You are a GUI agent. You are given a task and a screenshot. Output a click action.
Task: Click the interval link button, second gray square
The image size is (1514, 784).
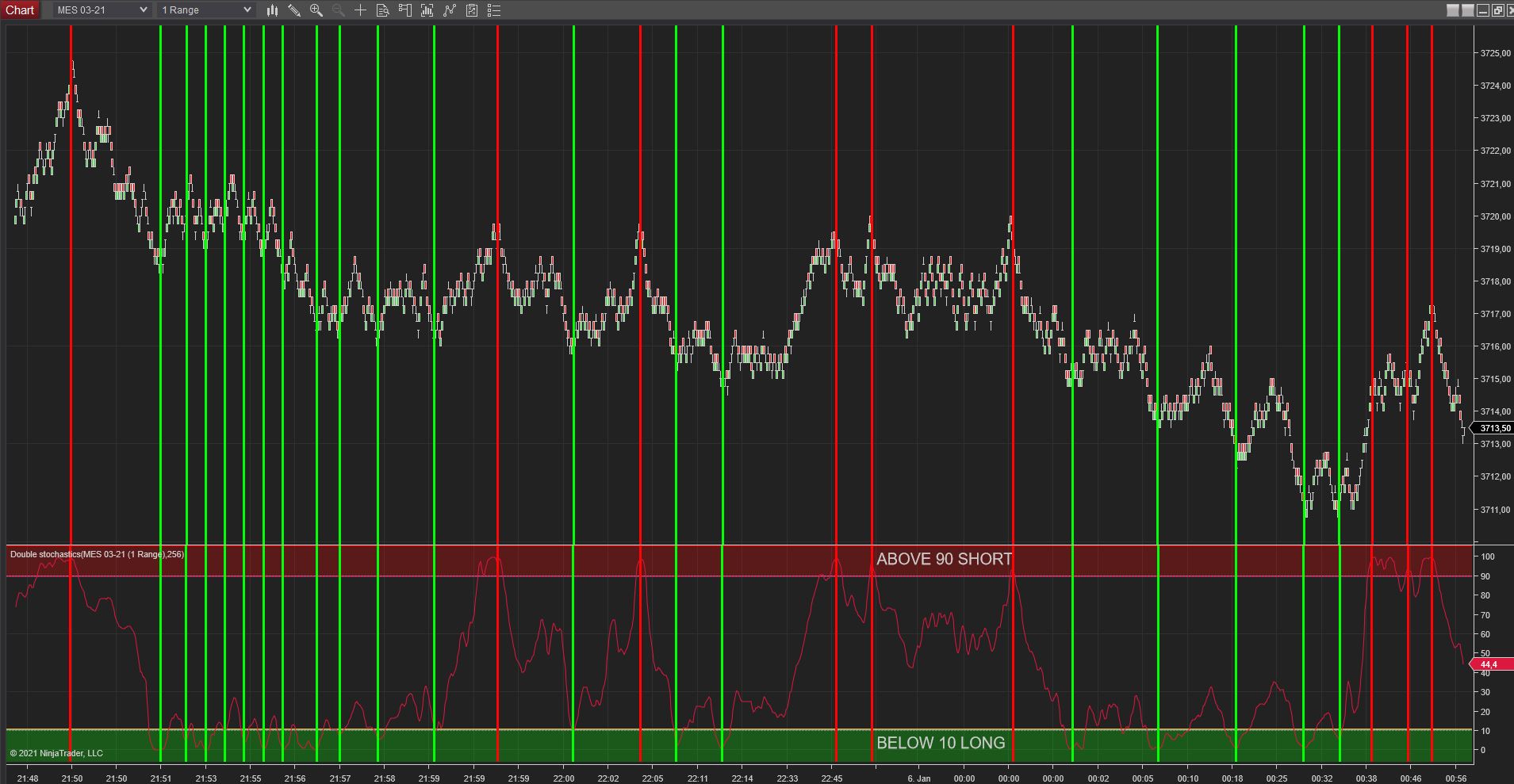coord(1468,10)
